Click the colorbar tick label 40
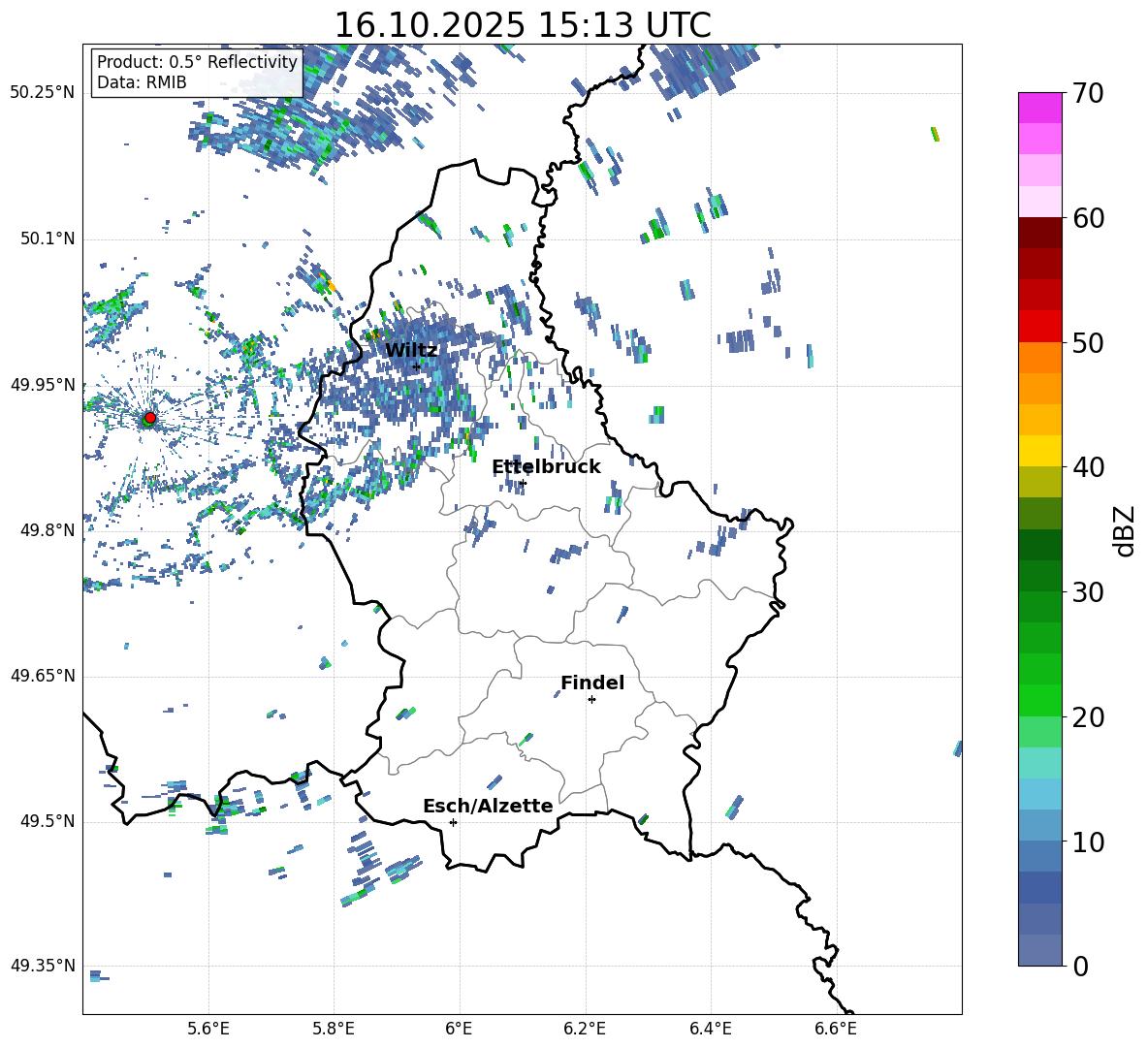Viewport: 1148px width, 1048px height. pos(1088,467)
